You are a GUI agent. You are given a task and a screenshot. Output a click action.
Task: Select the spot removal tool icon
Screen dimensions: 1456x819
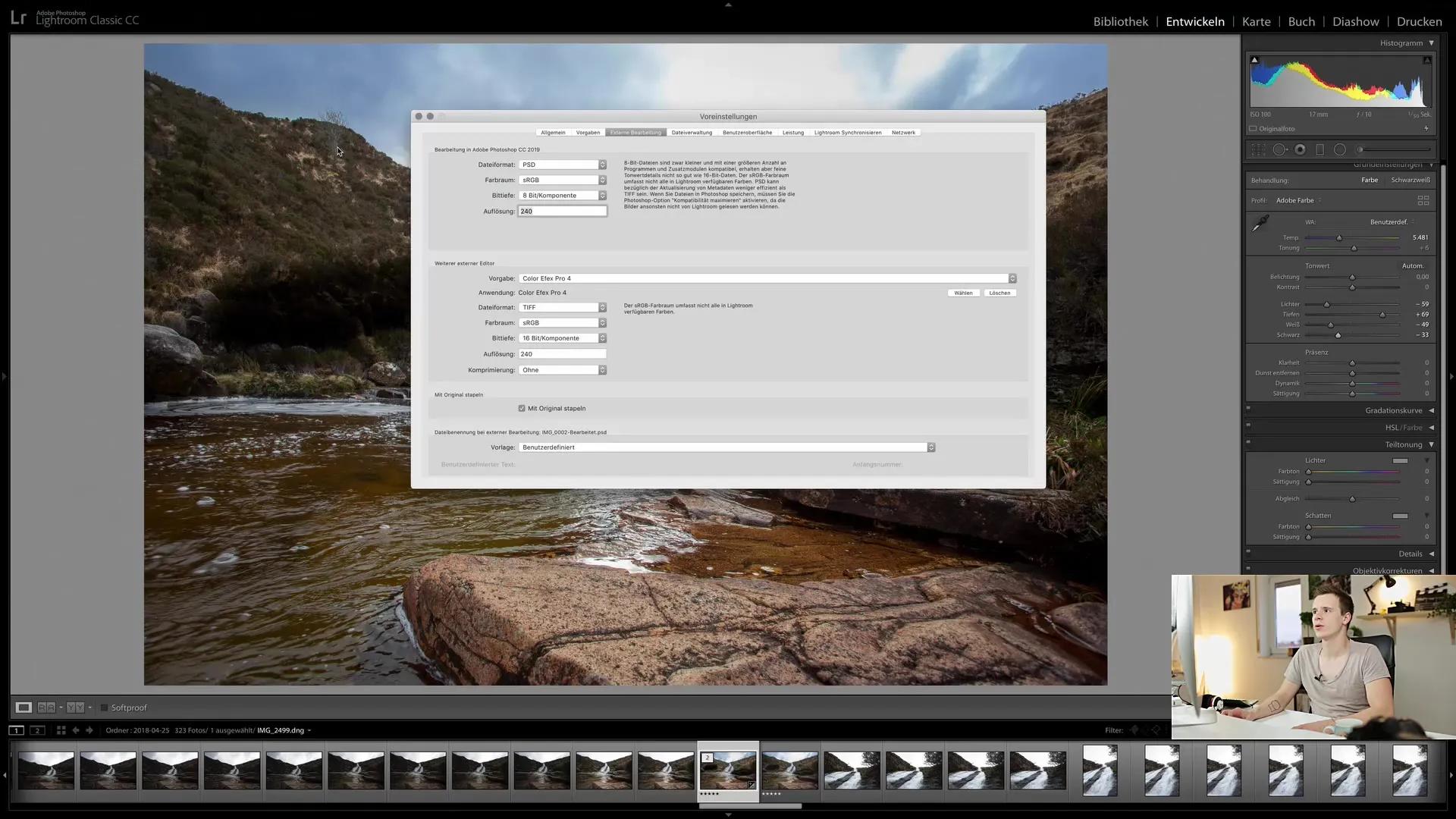tap(1279, 149)
